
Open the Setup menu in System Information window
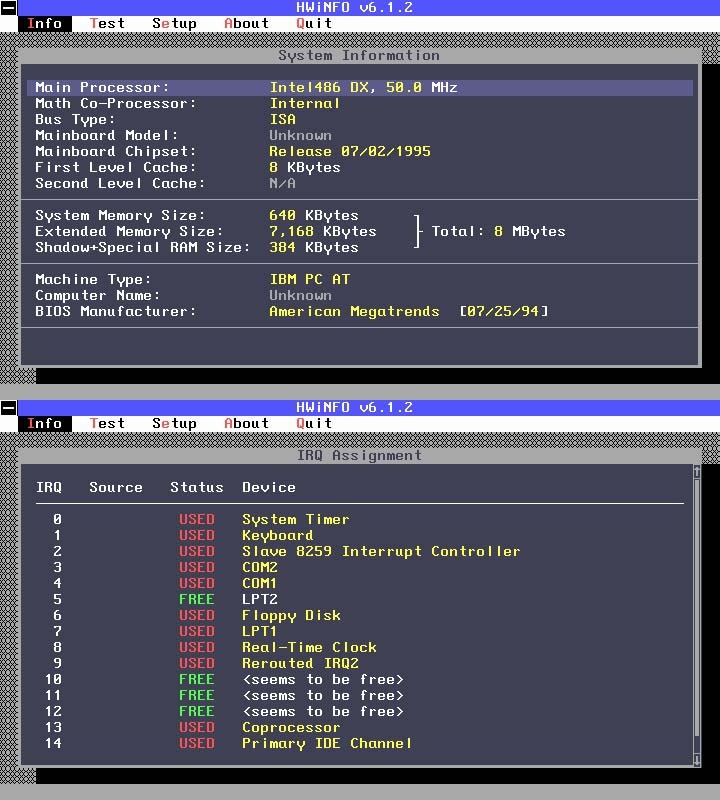pos(174,23)
